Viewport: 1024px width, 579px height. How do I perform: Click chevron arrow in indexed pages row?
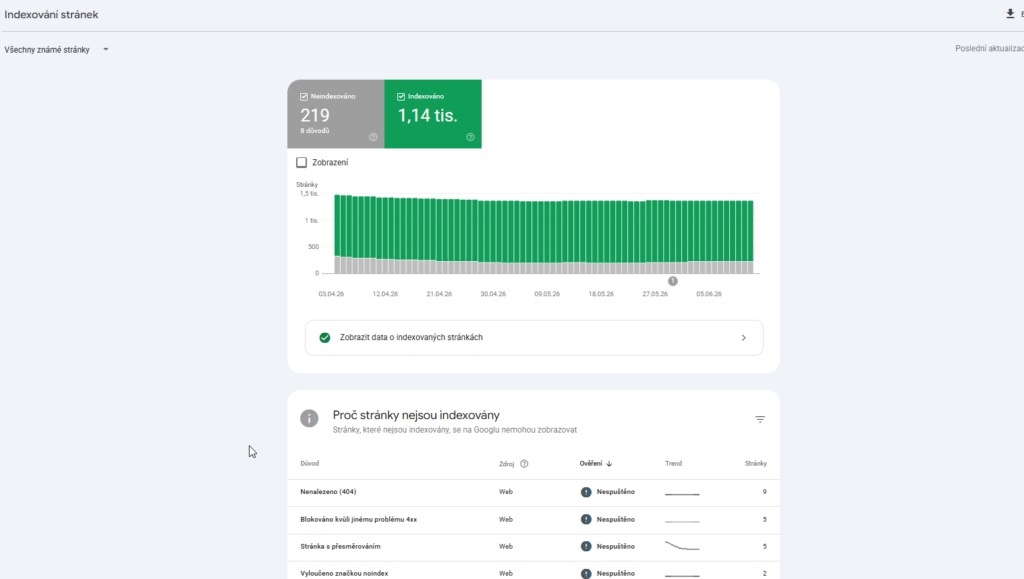pos(743,337)
